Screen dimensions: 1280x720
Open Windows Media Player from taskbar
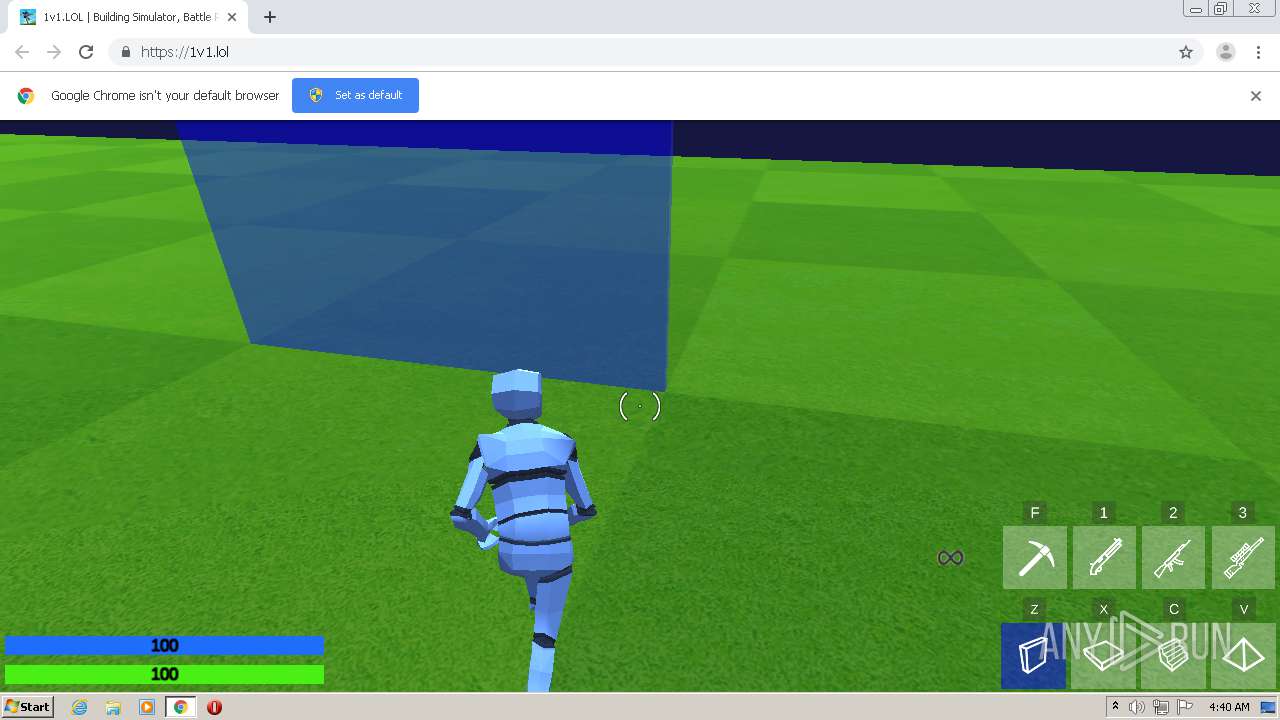click(147, 707)
